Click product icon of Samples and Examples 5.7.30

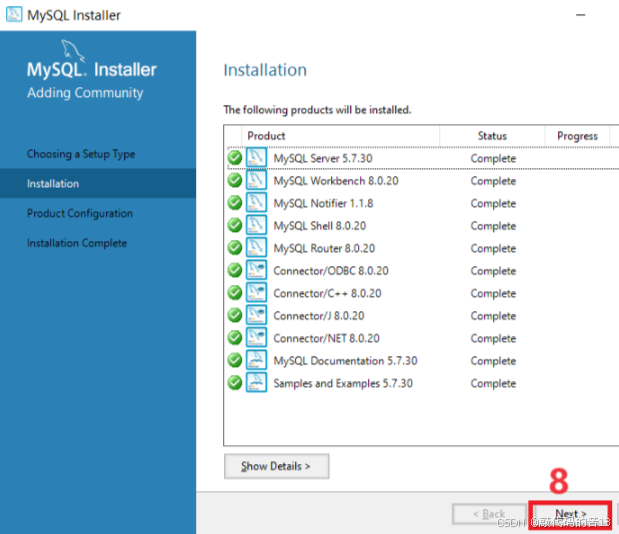pos(256,382)
